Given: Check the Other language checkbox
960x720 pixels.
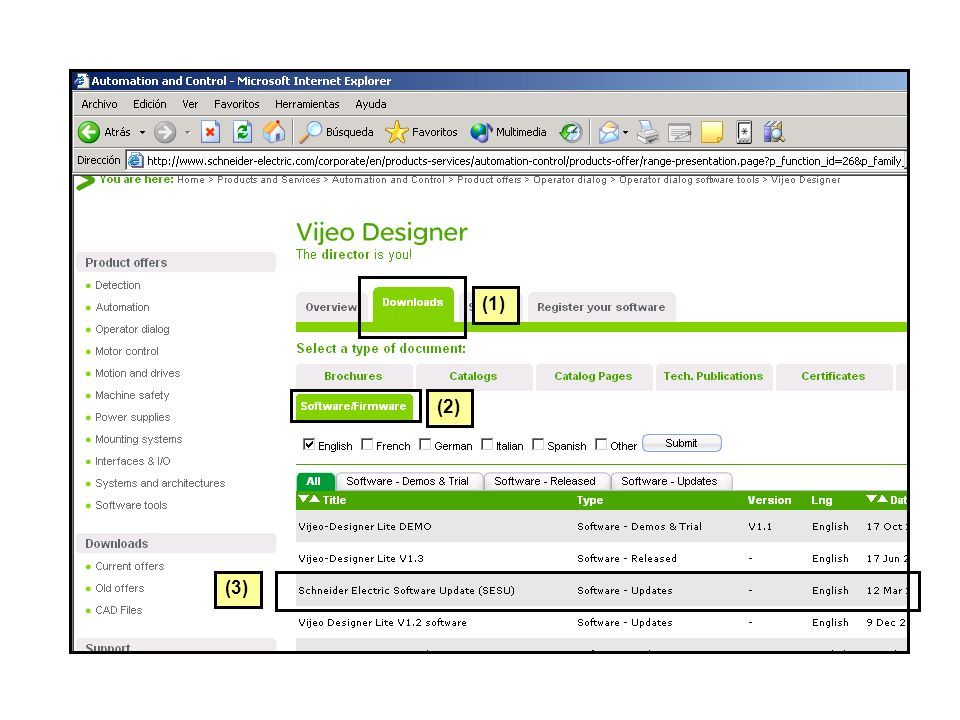Looking at the screenshot, I should tap(601, 444).
